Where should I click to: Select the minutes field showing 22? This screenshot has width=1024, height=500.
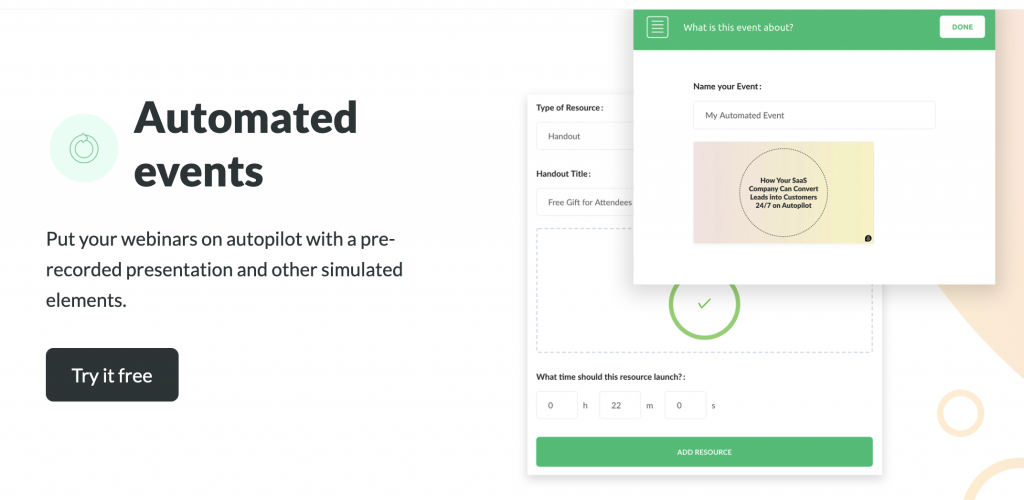pos(620,405)
